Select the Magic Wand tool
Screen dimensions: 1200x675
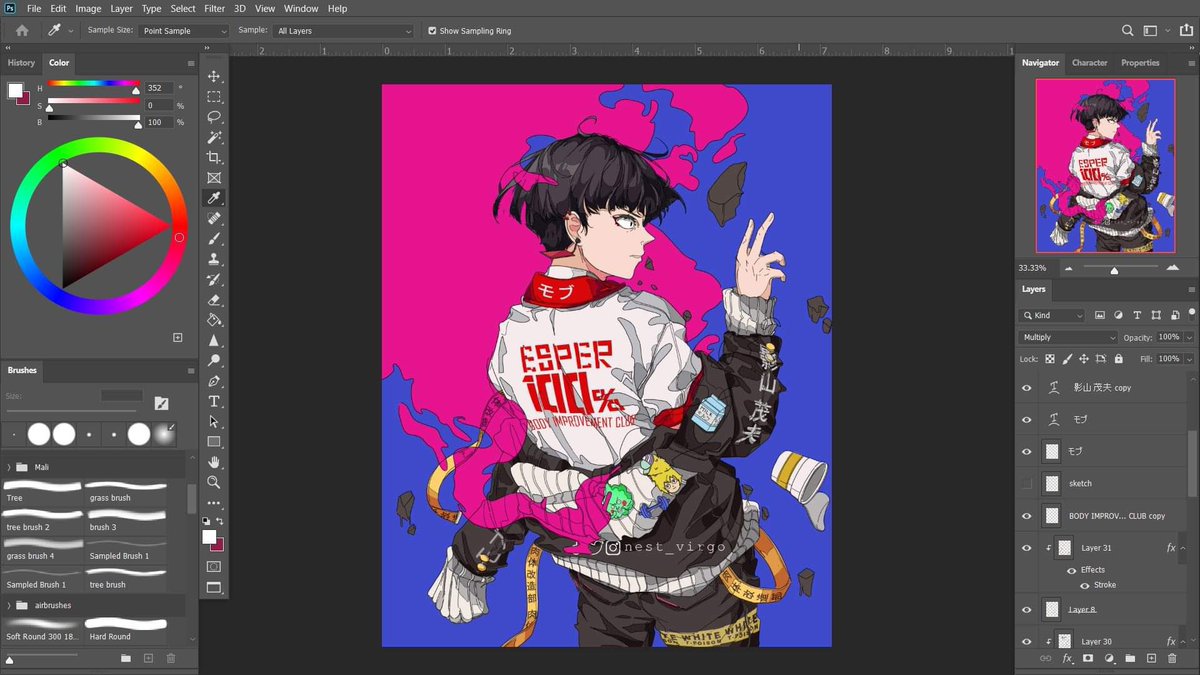pos(214,137)
